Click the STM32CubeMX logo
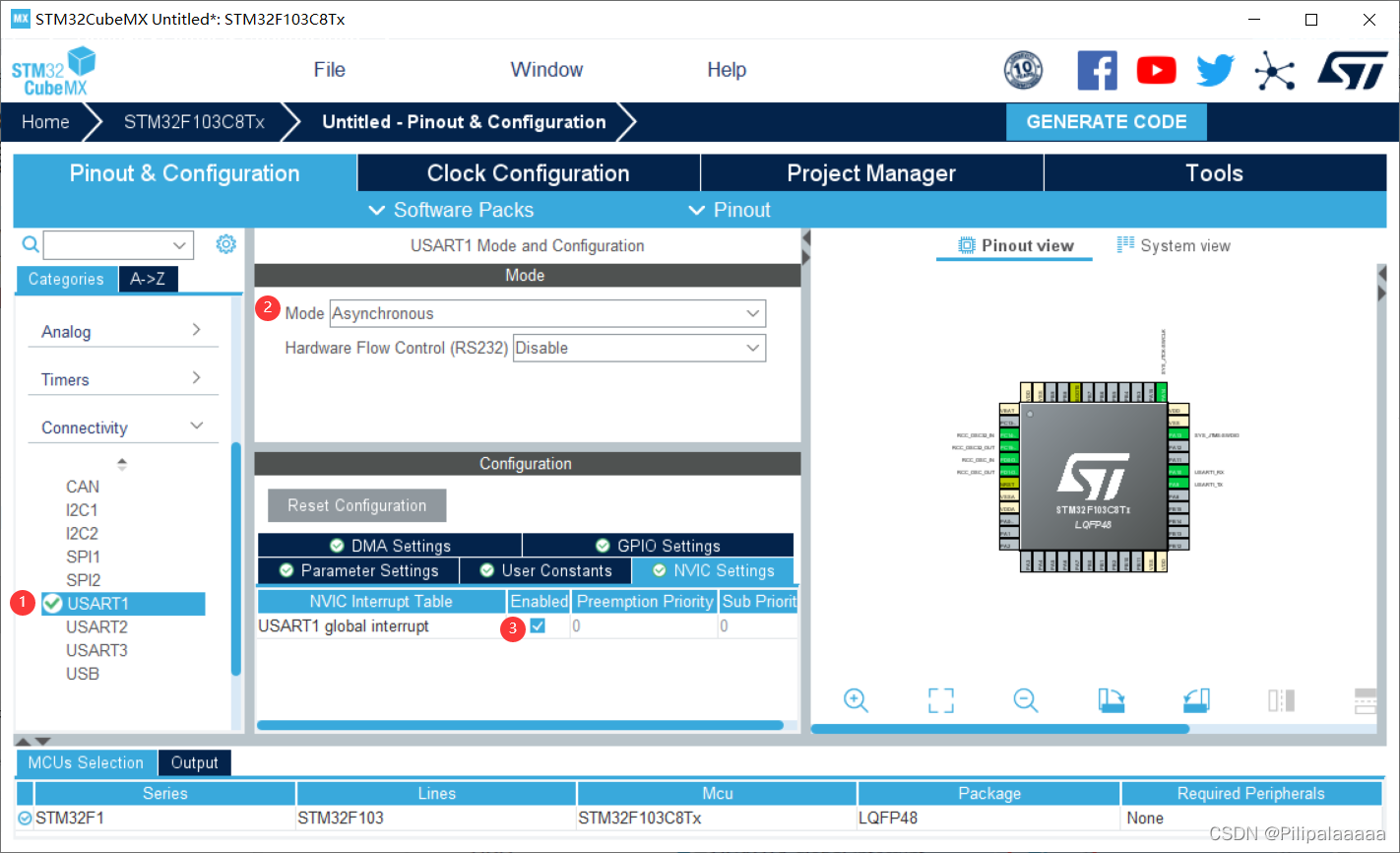The image size is (1400, 853). [x=53, y=72]
